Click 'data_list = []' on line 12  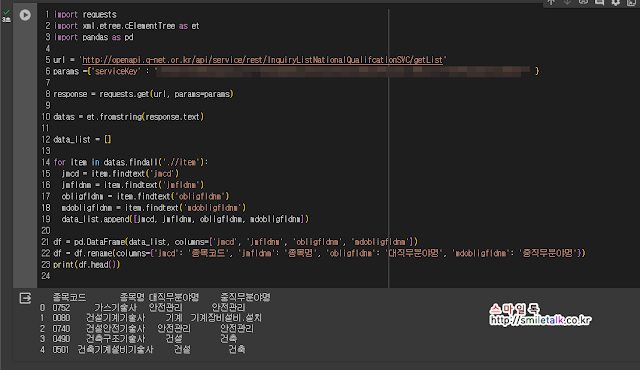point(82,140)
